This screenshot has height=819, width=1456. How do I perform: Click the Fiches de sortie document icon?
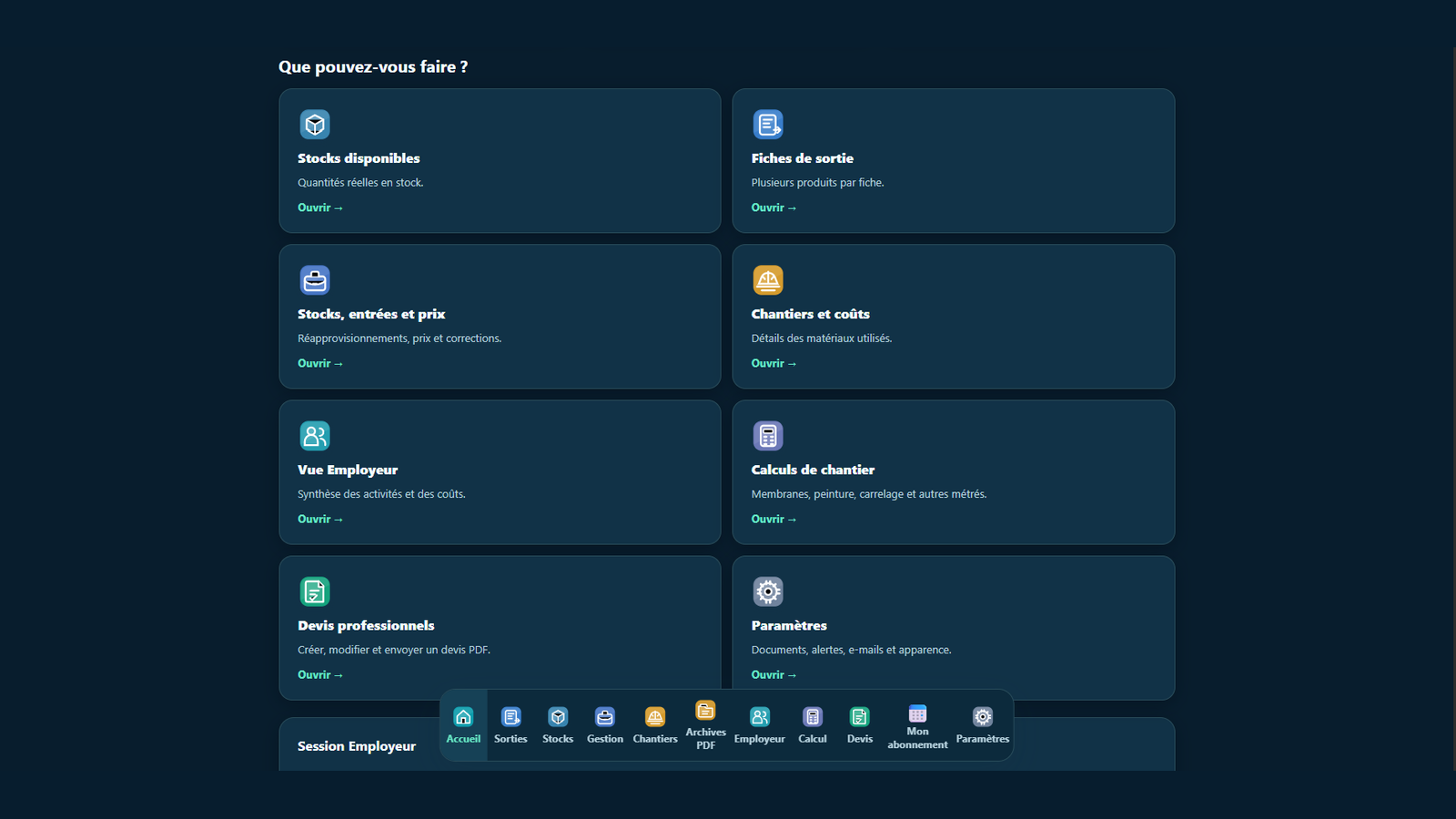tap(768, 124)
